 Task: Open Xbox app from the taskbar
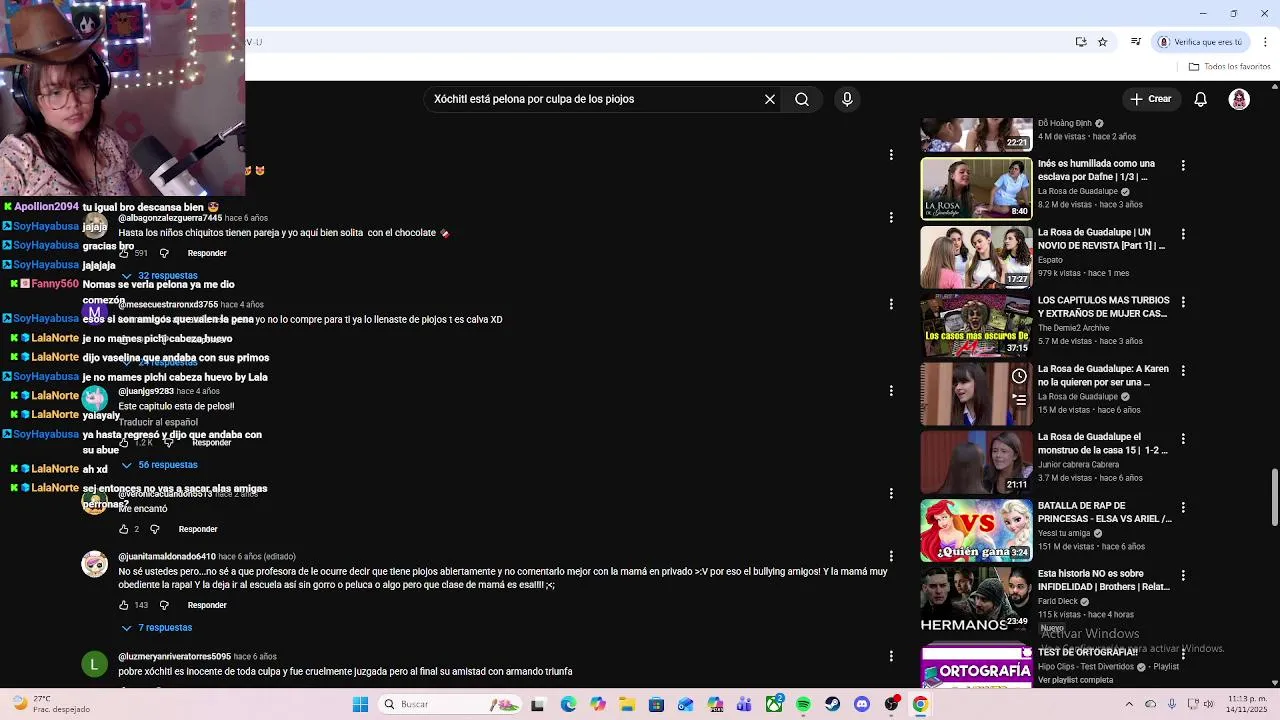(x=774, y=705)
